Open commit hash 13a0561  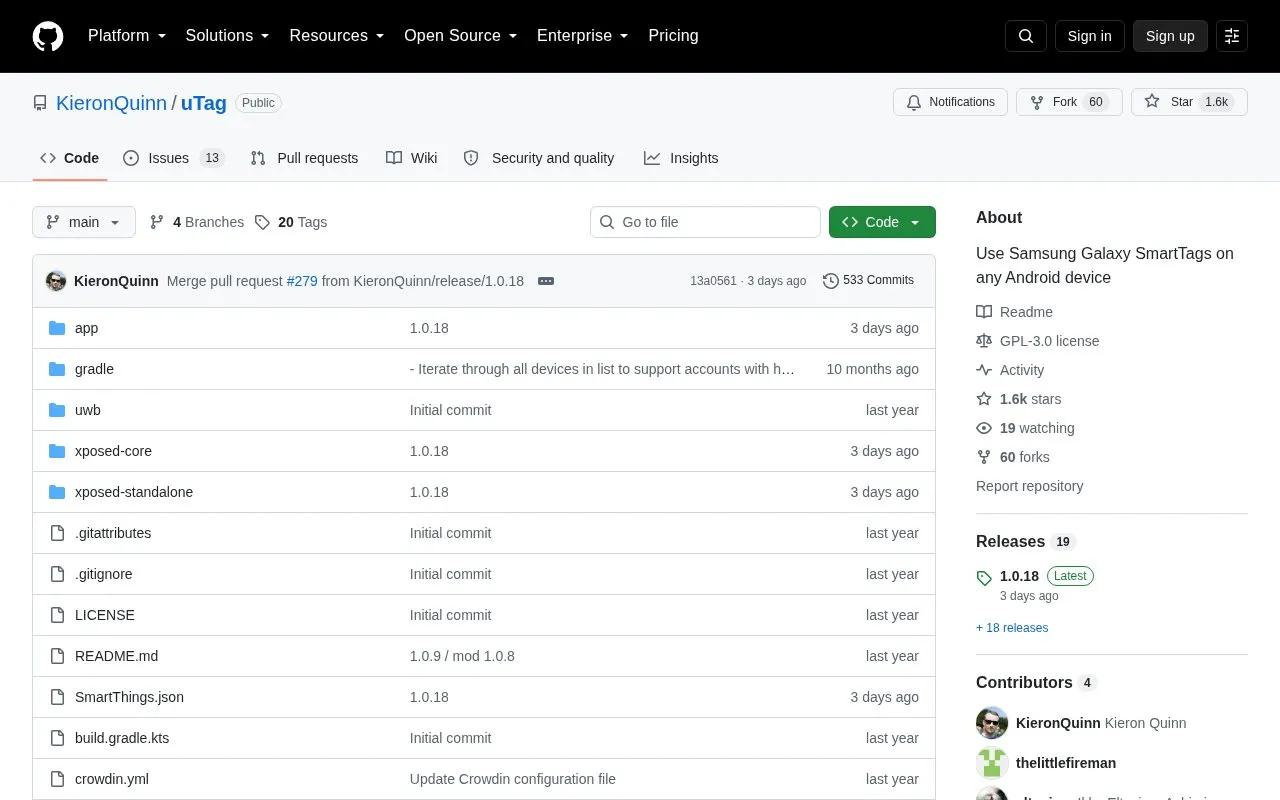pos(713,281)
